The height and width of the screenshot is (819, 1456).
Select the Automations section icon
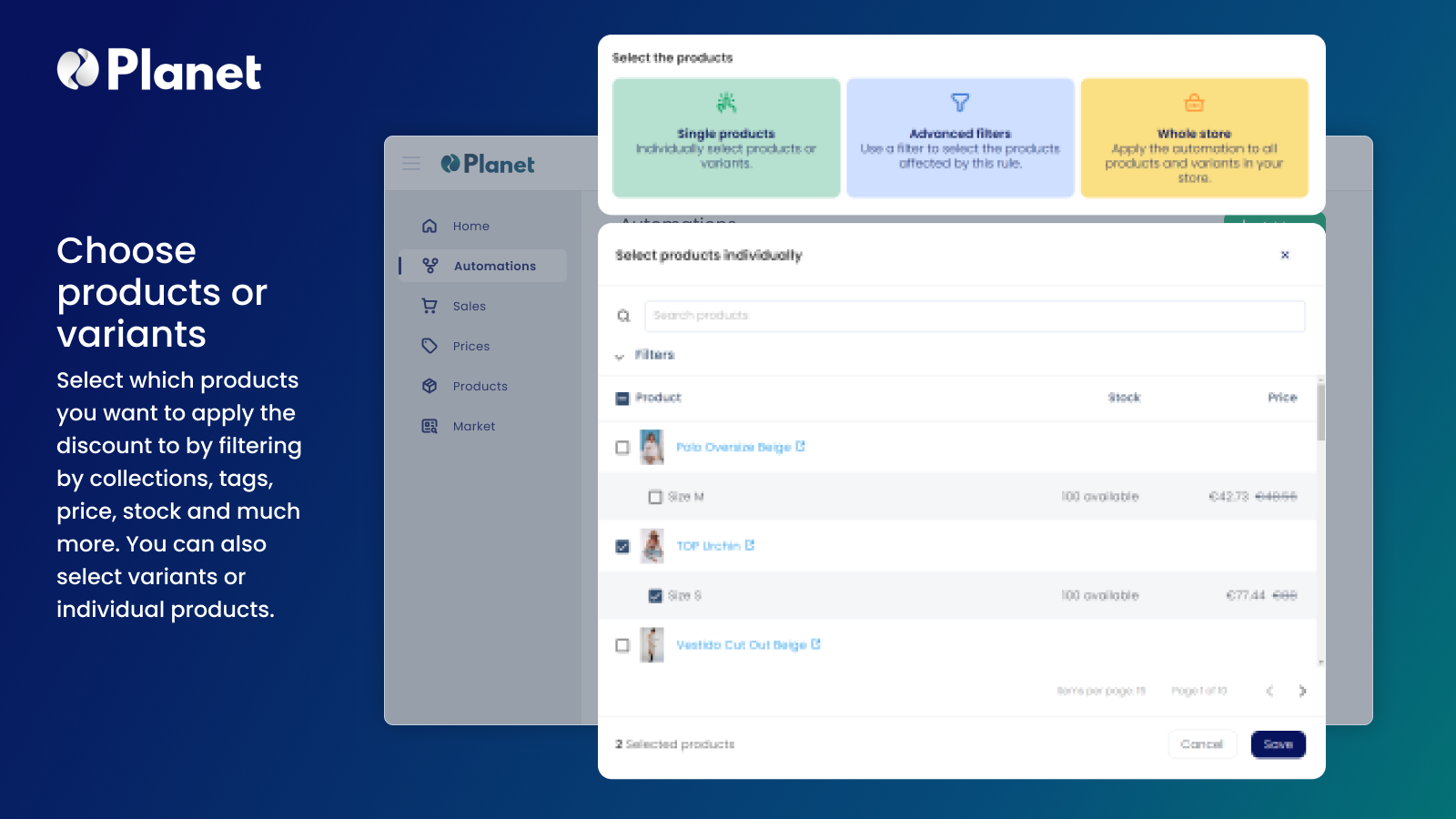coord(429,266)
